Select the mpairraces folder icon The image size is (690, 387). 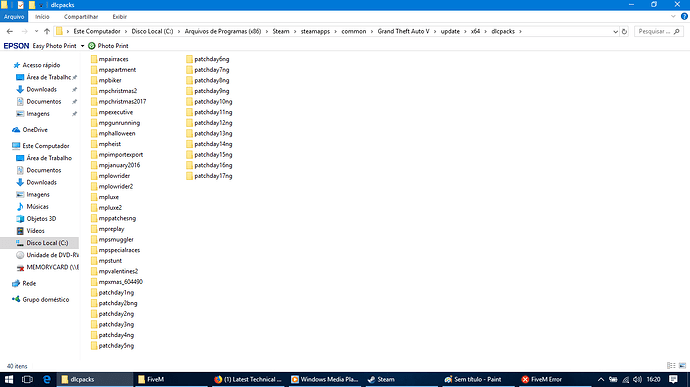coord(94,59)
